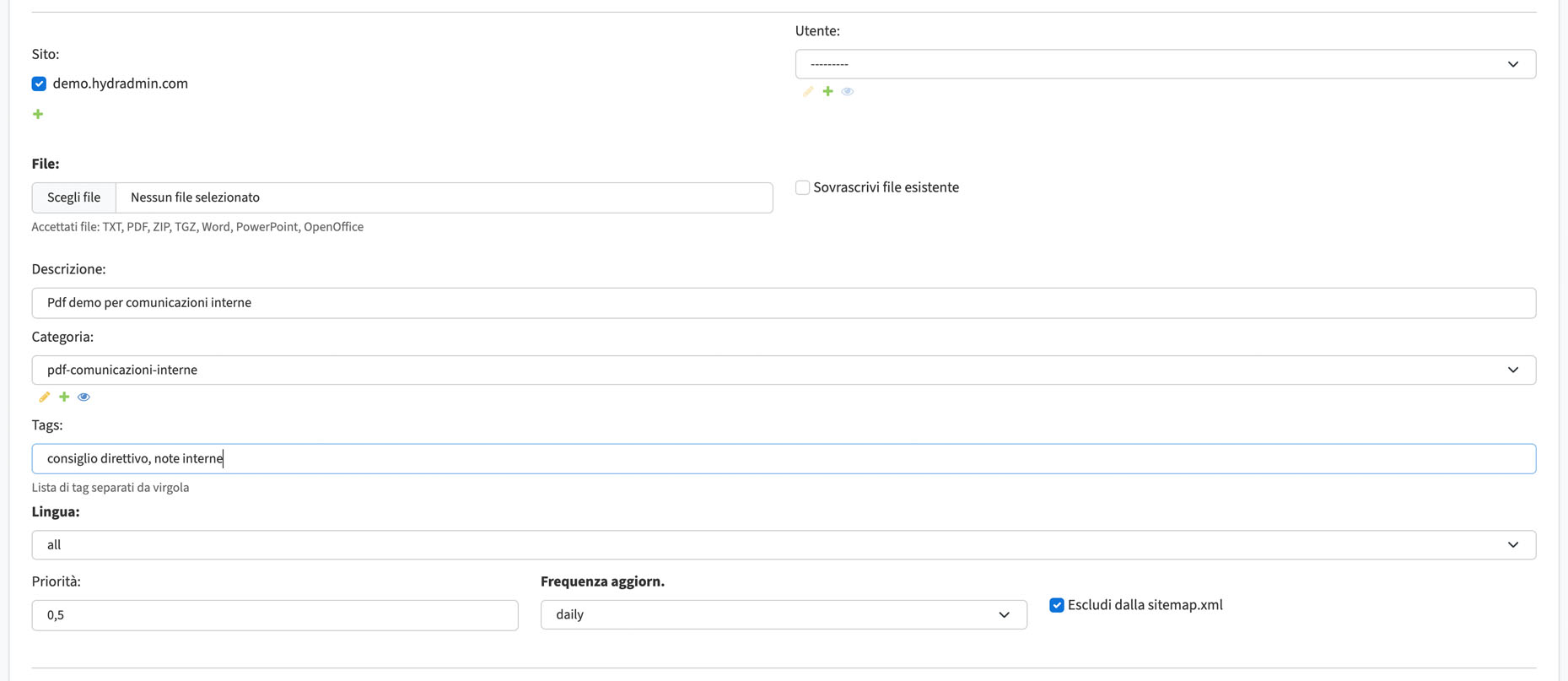Screen dimensions: 1568x681
Task: Click the Tags input field
Action: tap(784, 458)
